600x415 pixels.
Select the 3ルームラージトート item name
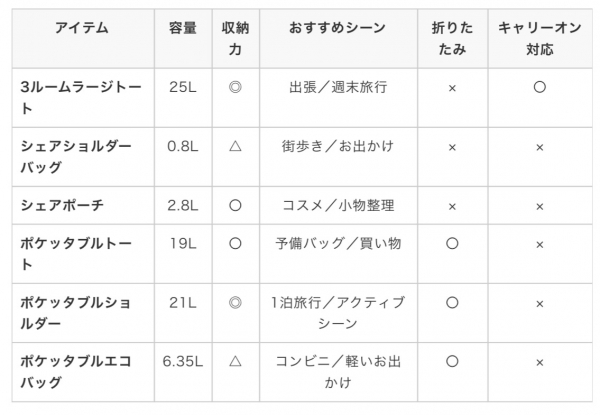click(81, 98)
